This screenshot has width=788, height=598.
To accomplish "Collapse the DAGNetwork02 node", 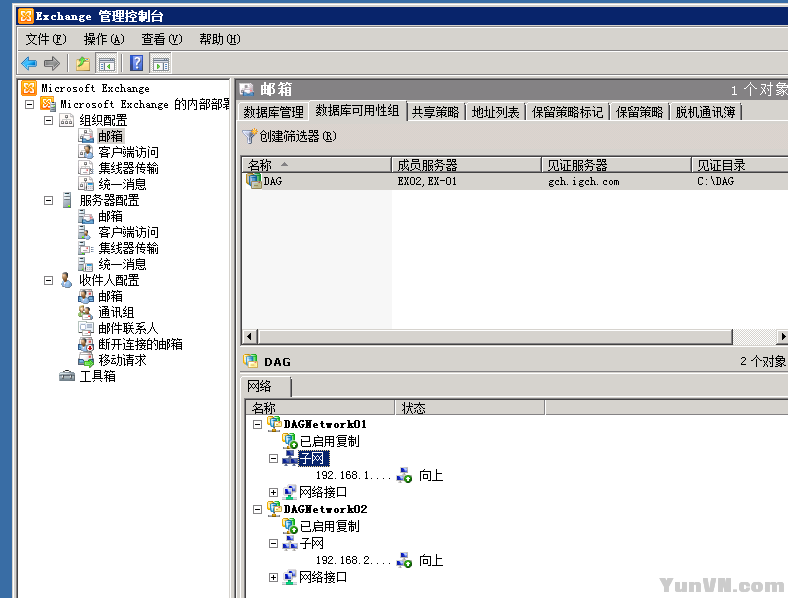I will coord(257,509).
